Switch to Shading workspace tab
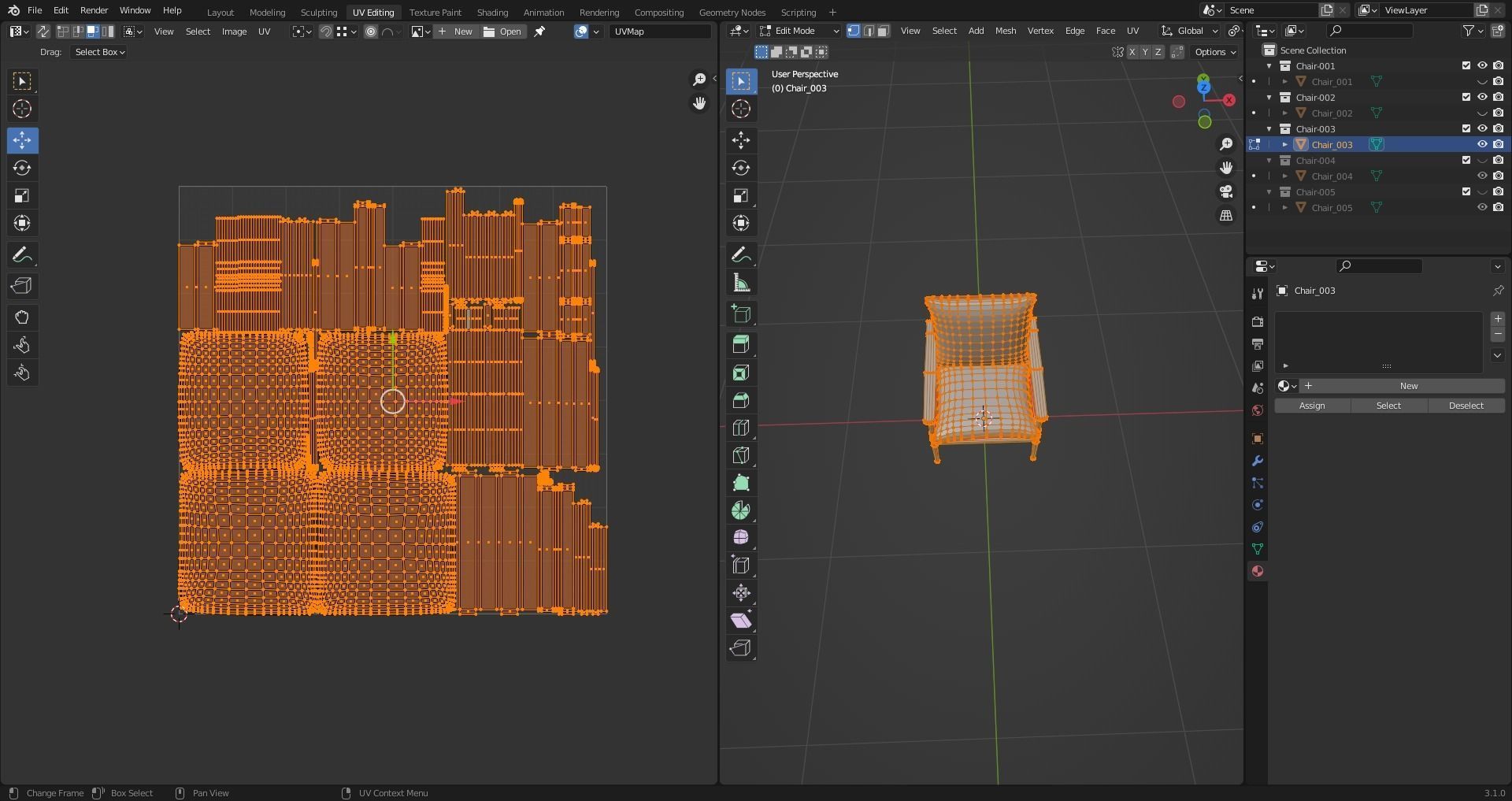Screen dimensions: 1512x801 492,12
